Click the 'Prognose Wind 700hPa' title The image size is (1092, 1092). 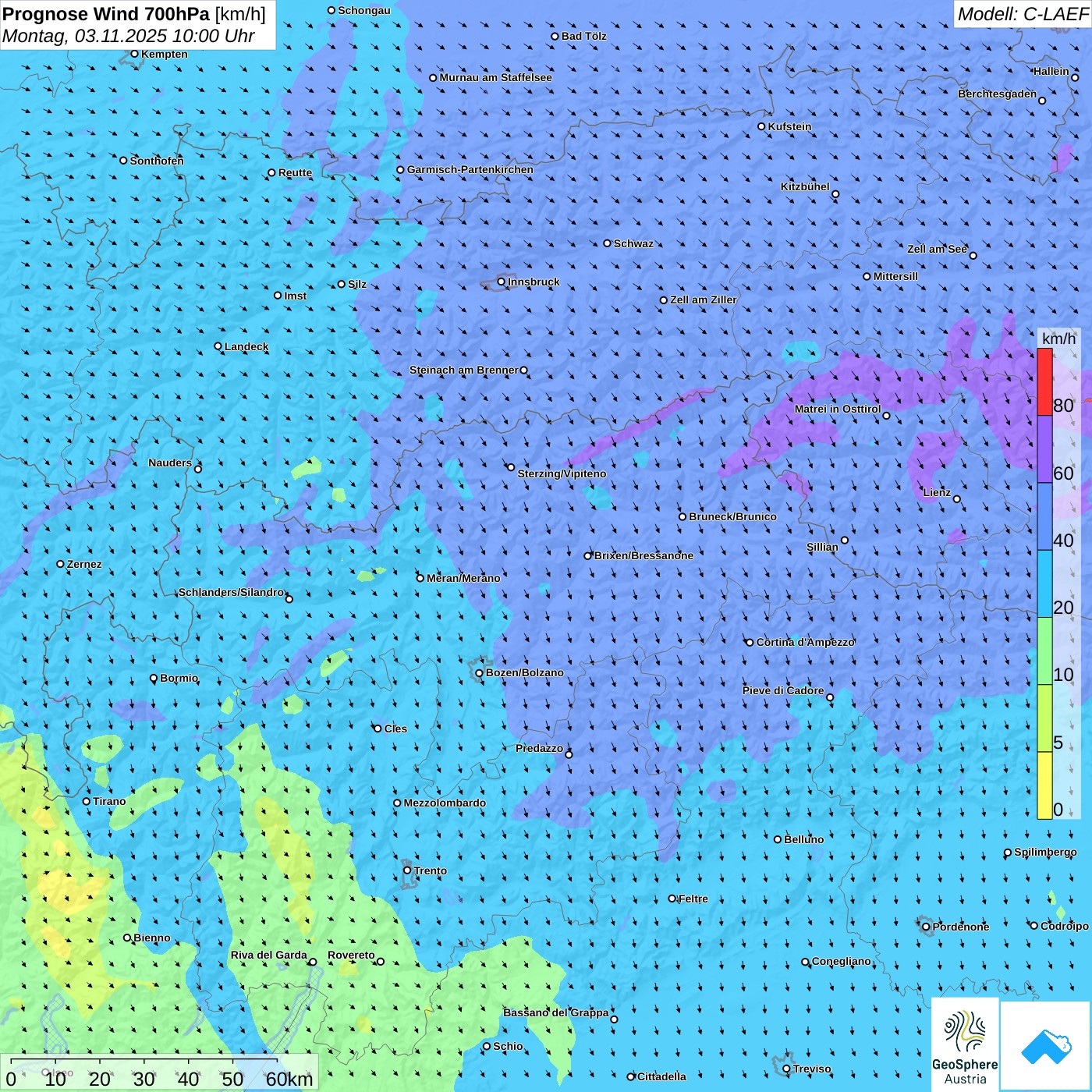107,14
